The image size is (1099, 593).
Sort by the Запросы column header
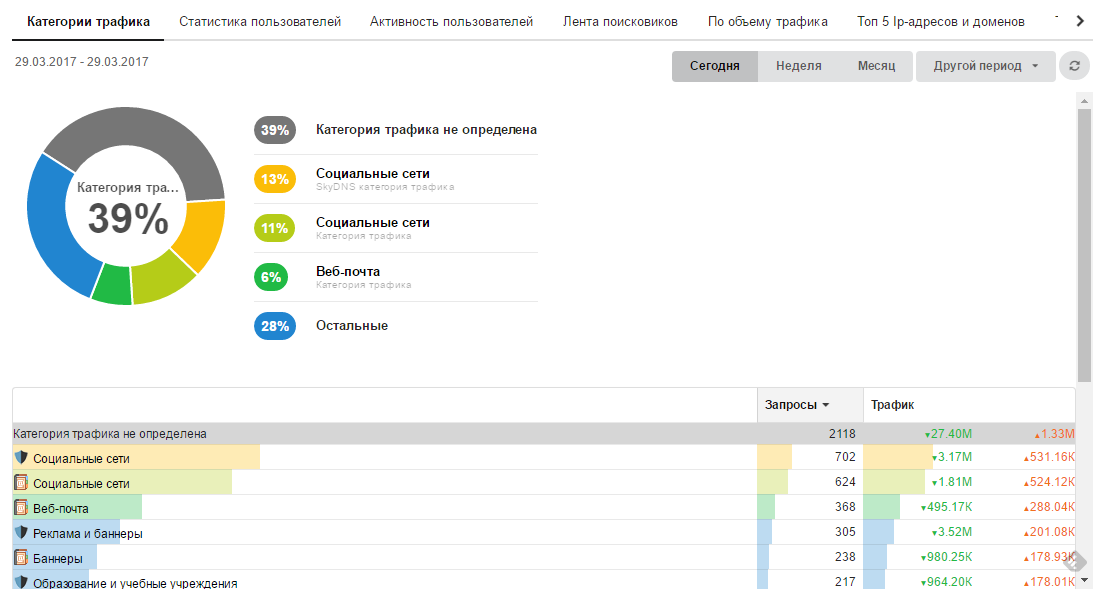click(797, 405)
